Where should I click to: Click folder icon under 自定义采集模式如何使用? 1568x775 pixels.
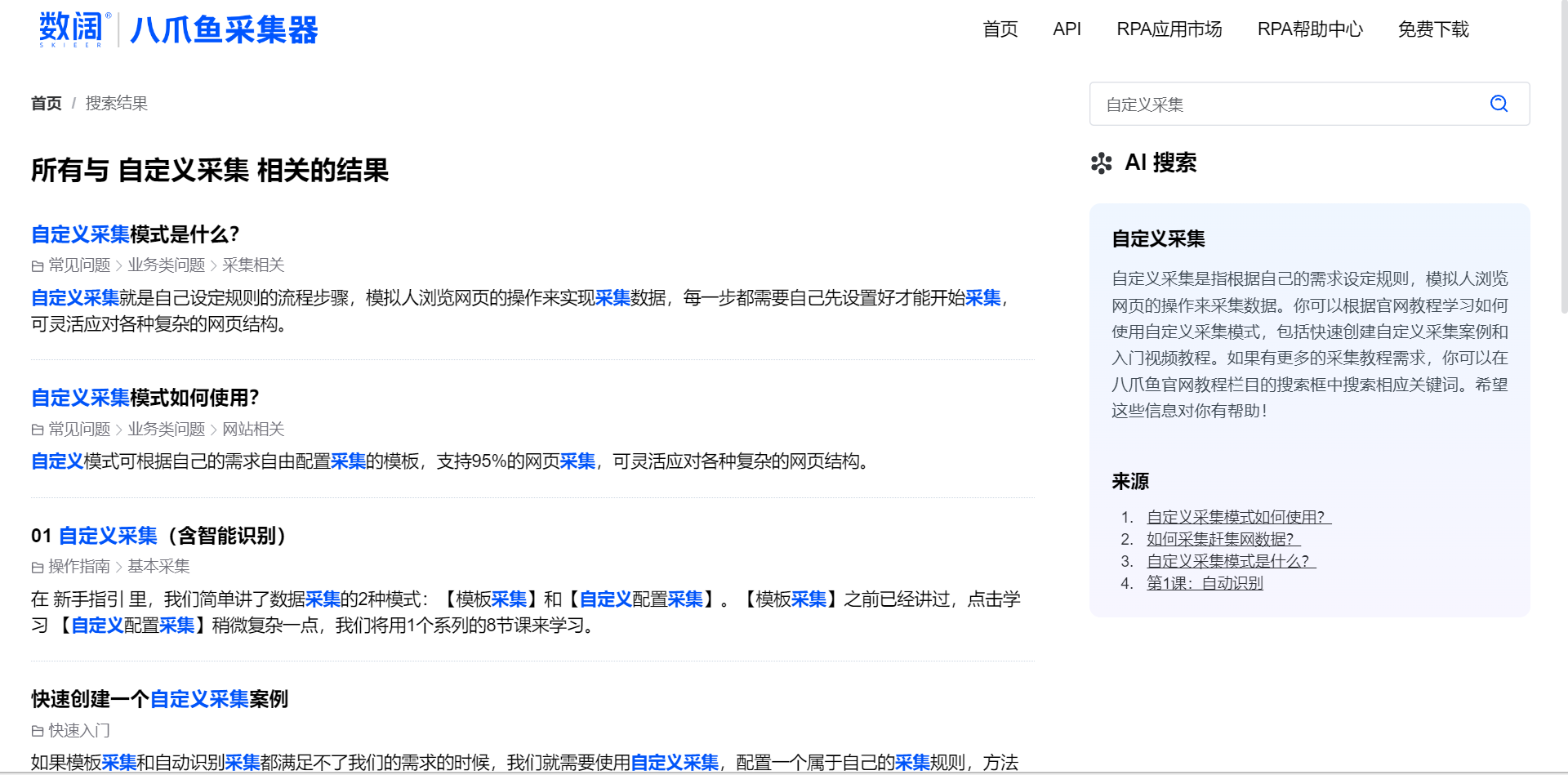[x=38, y=430]
